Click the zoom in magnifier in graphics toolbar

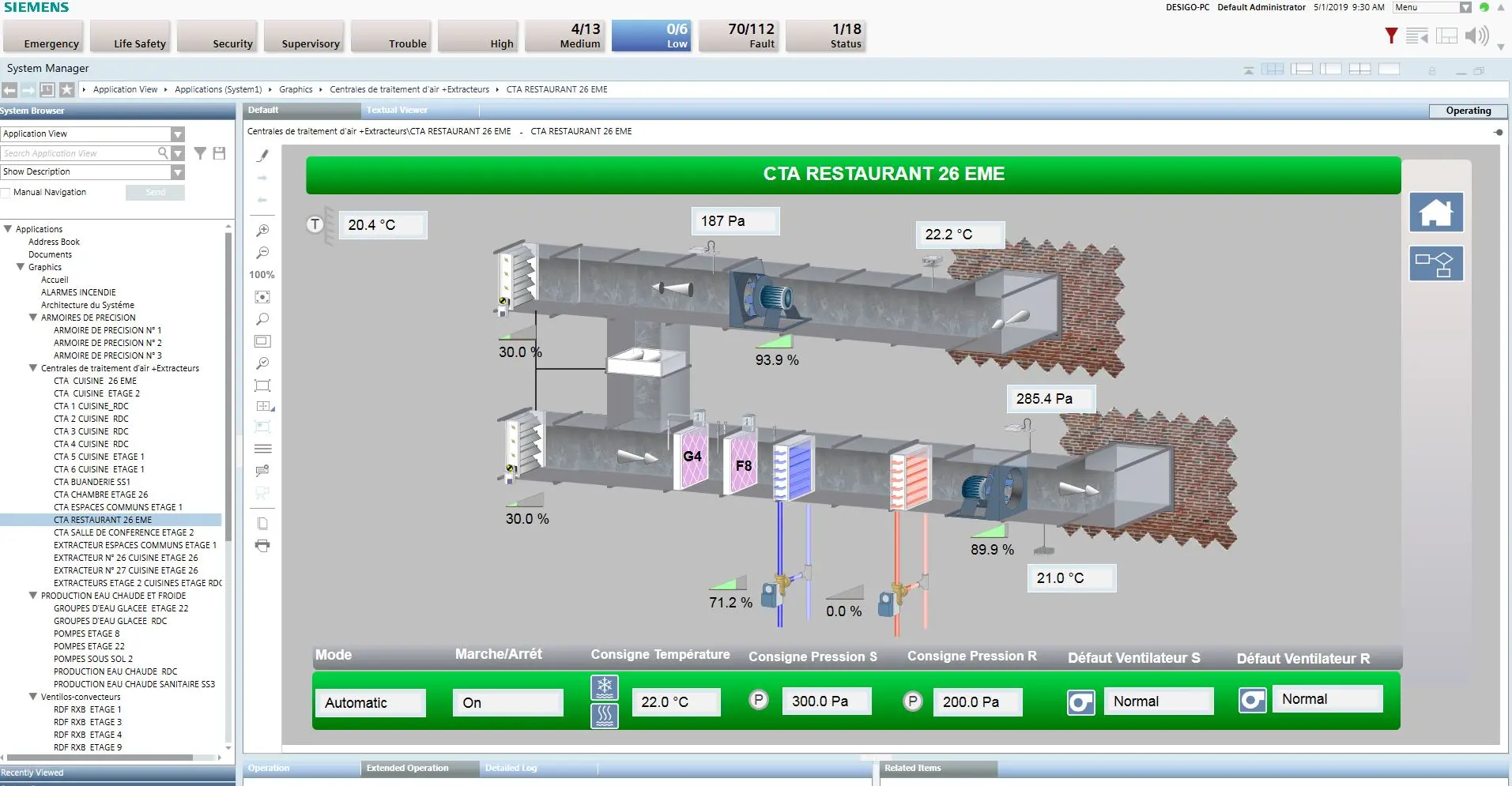click(262, 231)
